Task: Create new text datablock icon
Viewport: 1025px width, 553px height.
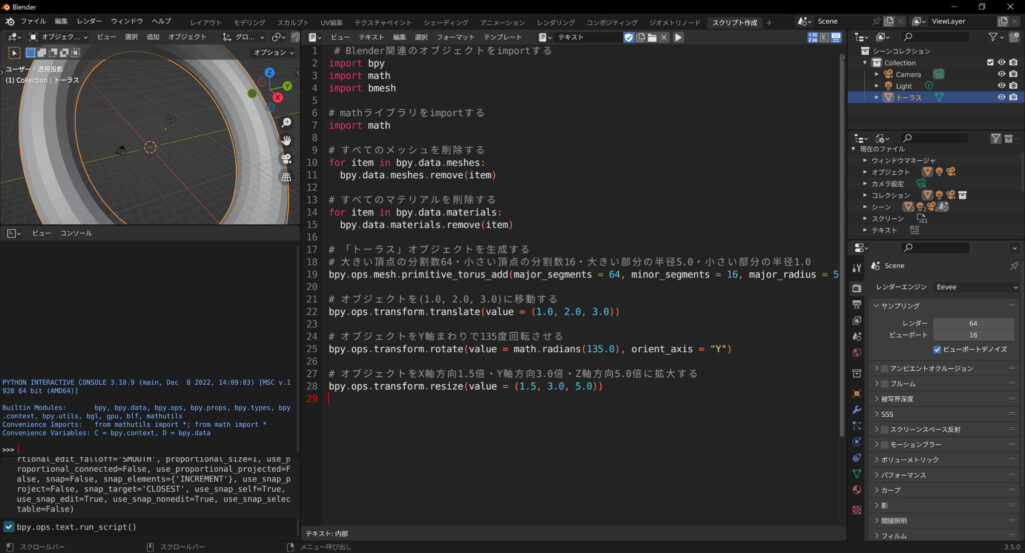Action: [x=640, y=37]
